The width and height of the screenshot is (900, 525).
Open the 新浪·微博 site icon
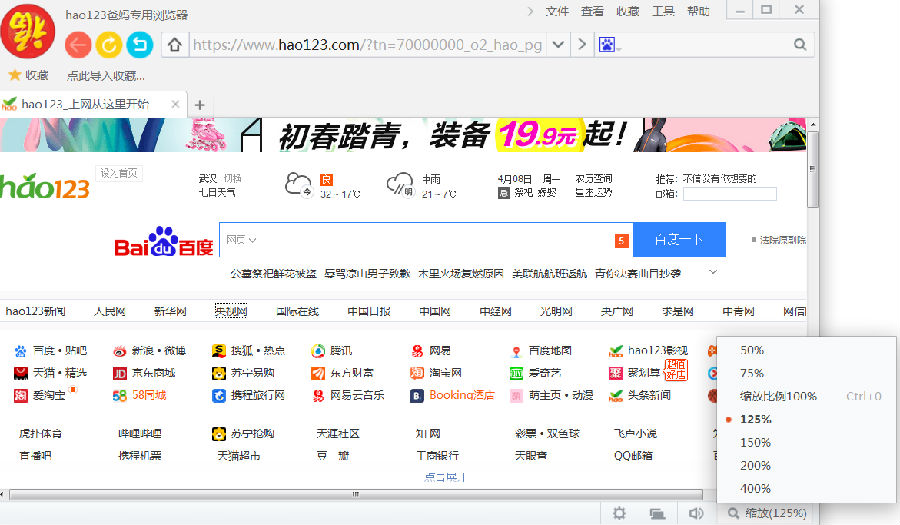(119, 351)
